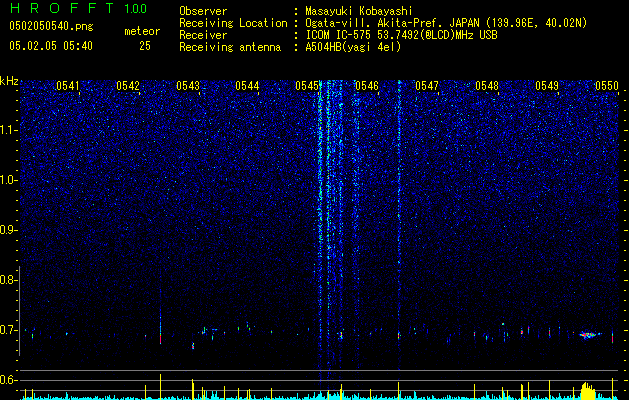Click the 1.0 kHz axis label
Image resolution: width=629 pixels, height=400 pixels.
pyautogui.click(x=8, y=180)
